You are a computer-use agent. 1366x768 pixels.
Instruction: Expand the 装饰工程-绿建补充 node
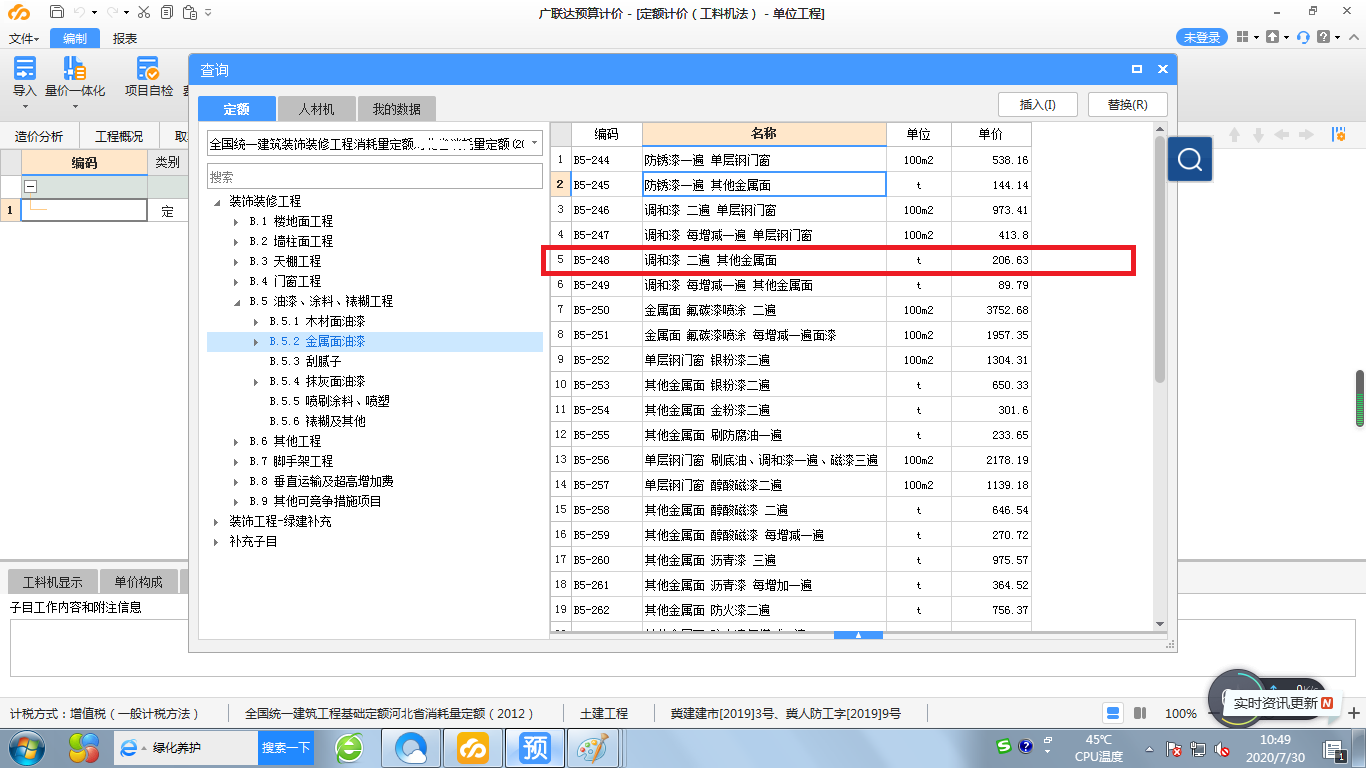point(217,522)
